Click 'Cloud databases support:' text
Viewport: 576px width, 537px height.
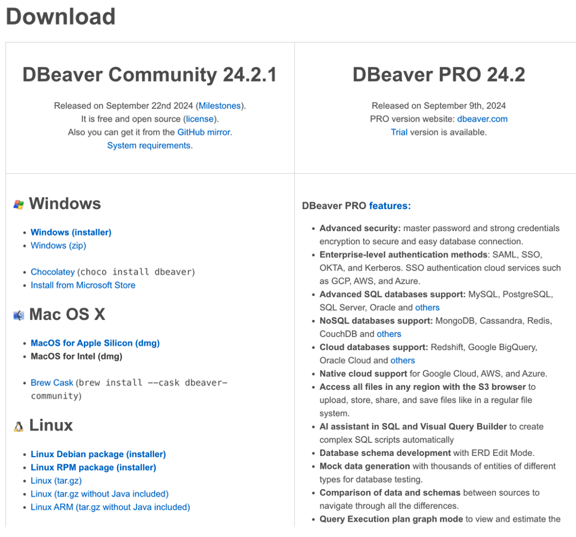click(374, 347)
